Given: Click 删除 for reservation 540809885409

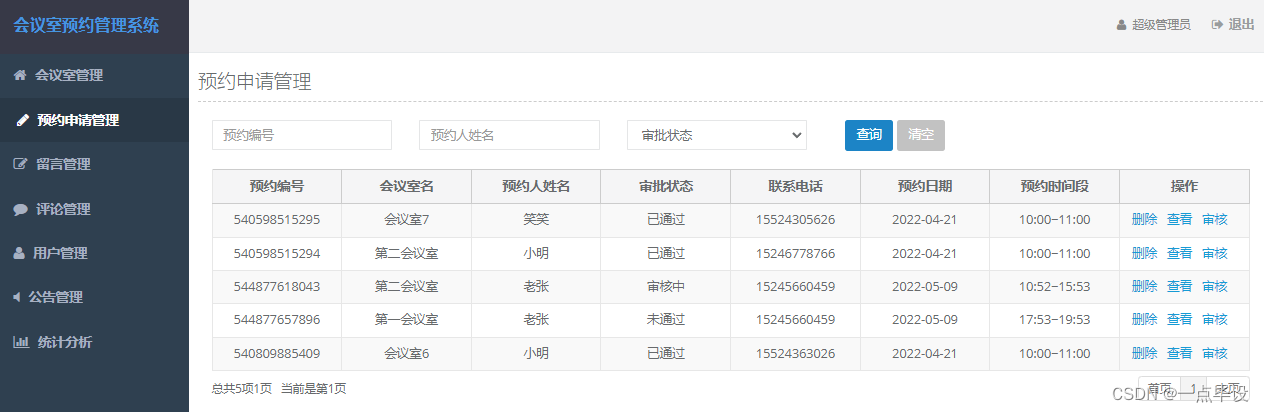Looking at the screenshot, I should (1144, 354).
